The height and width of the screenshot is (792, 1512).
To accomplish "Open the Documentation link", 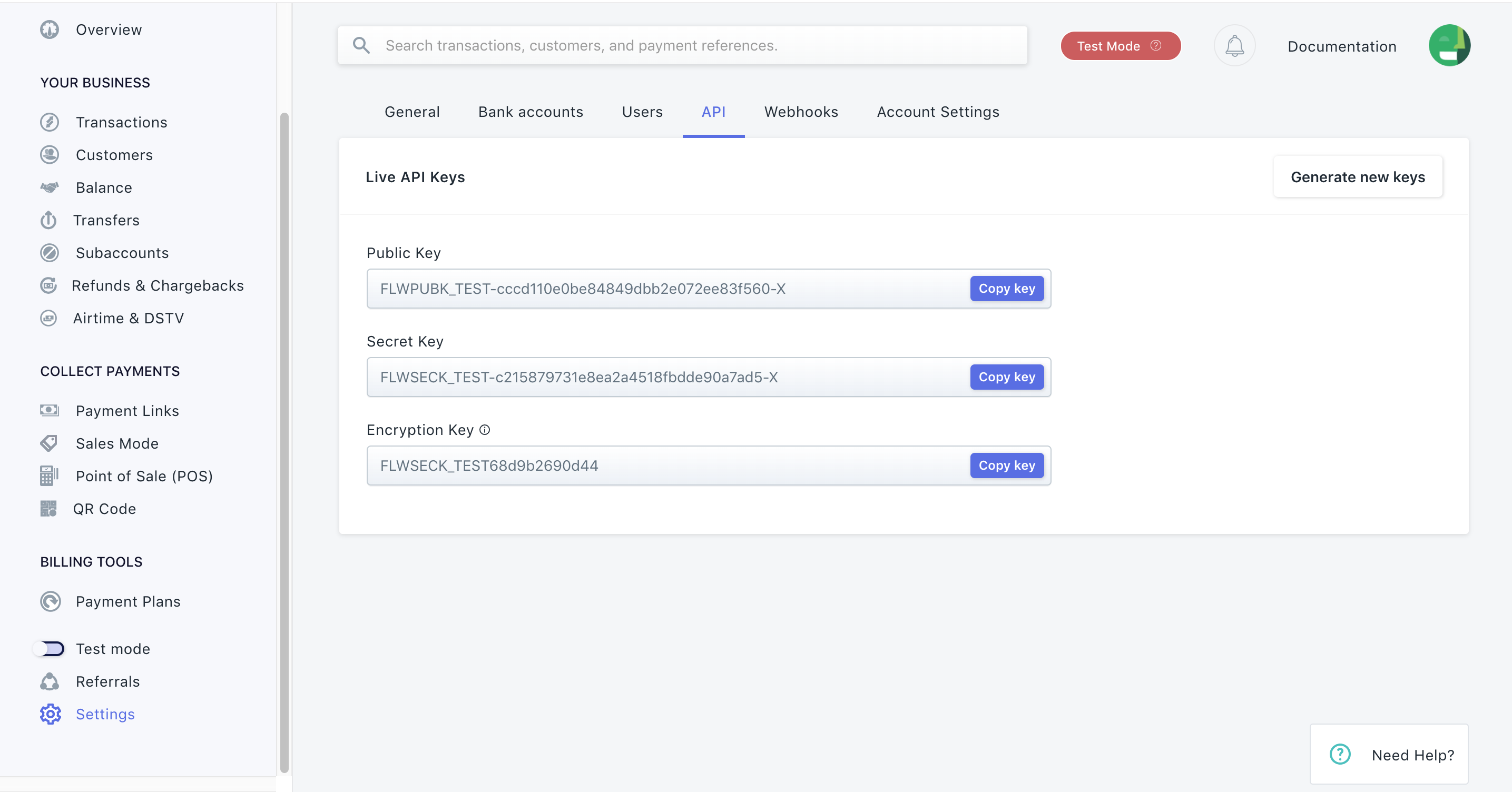I will (1342, 46).
